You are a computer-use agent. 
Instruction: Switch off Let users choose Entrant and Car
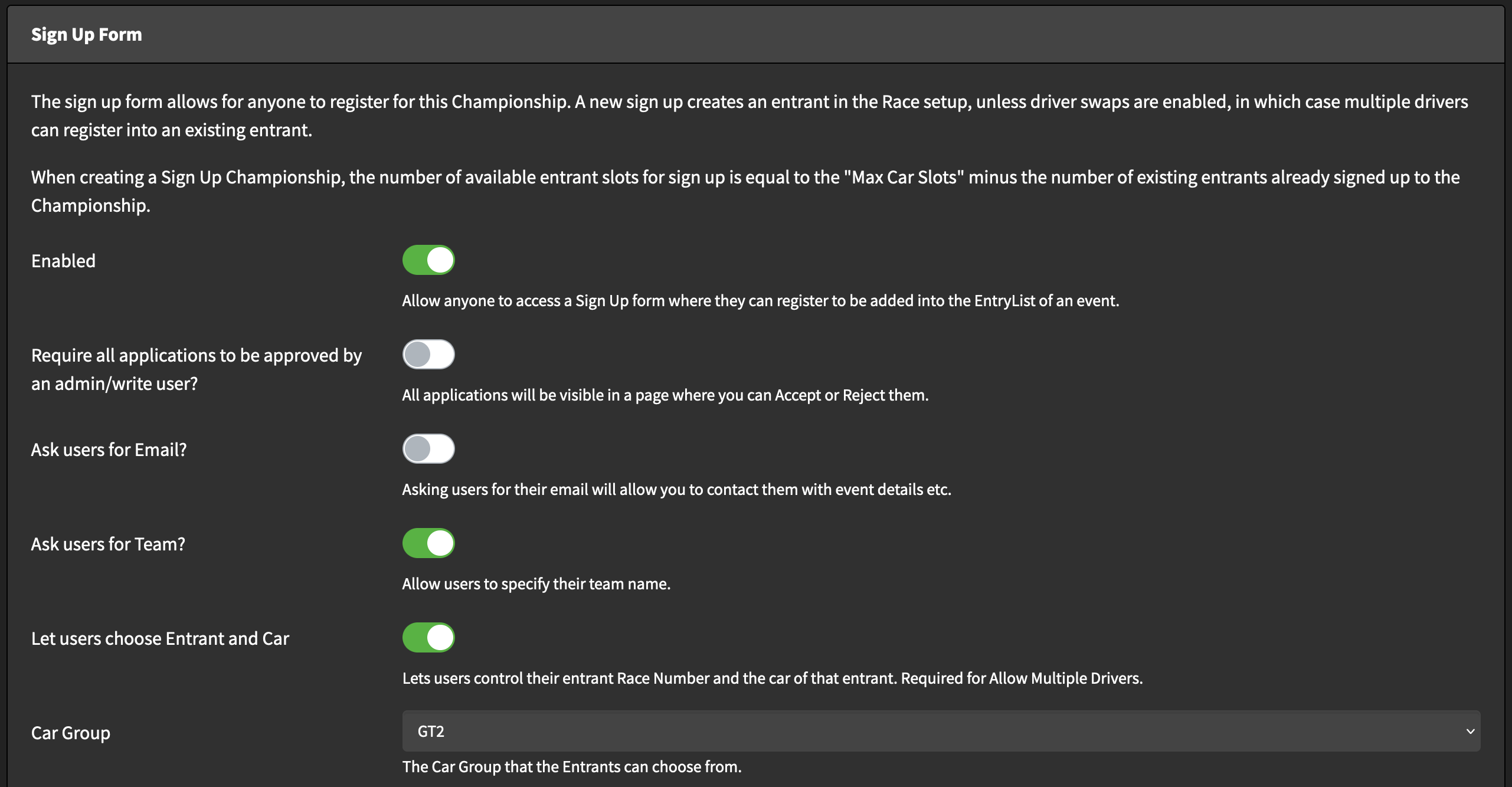click(x=428, y=638)
